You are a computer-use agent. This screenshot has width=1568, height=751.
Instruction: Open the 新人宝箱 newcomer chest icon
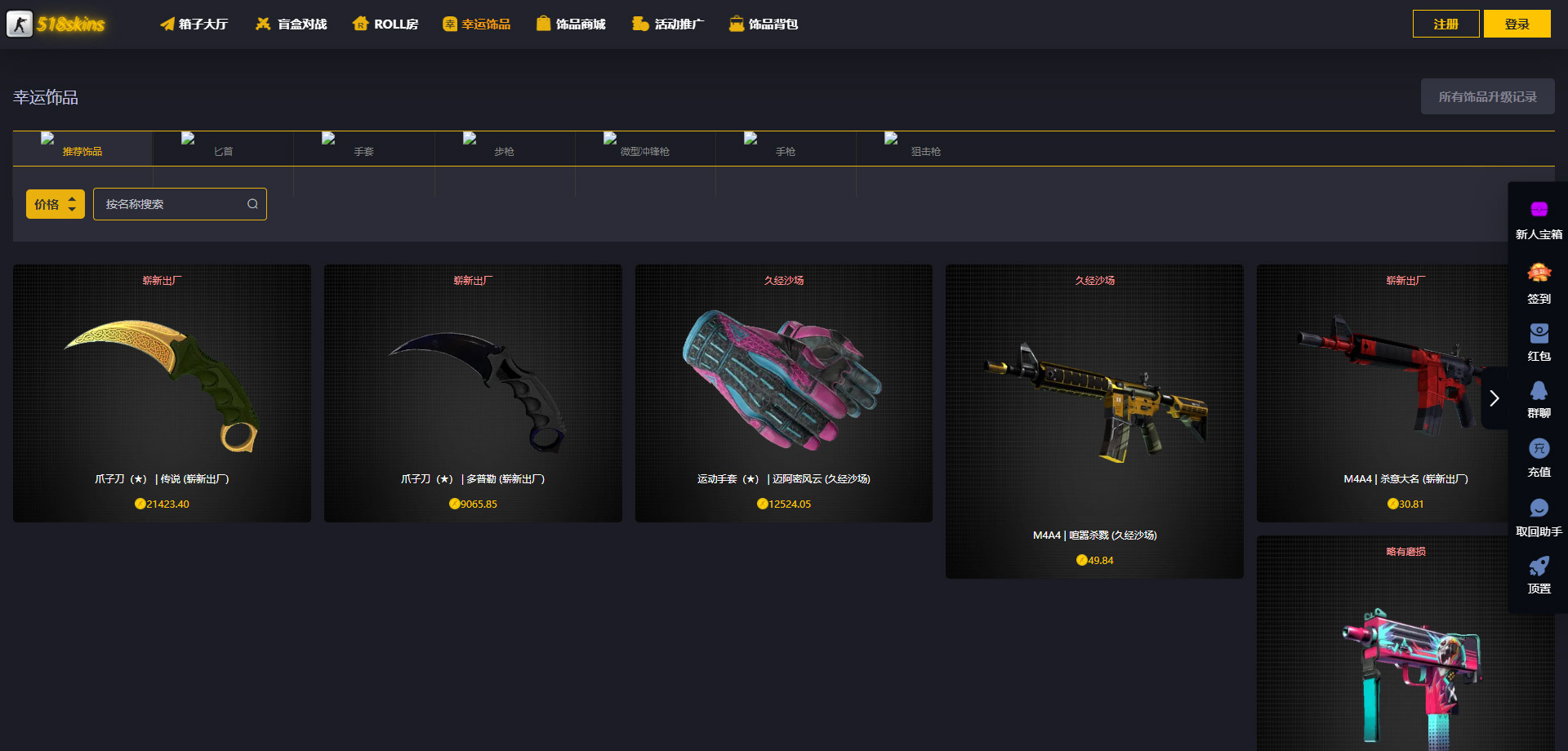click(1539, 210)
